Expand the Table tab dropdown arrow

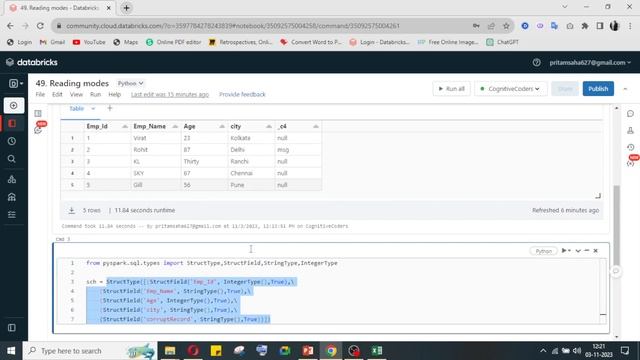pyautogui.click(x=93, y=109)
